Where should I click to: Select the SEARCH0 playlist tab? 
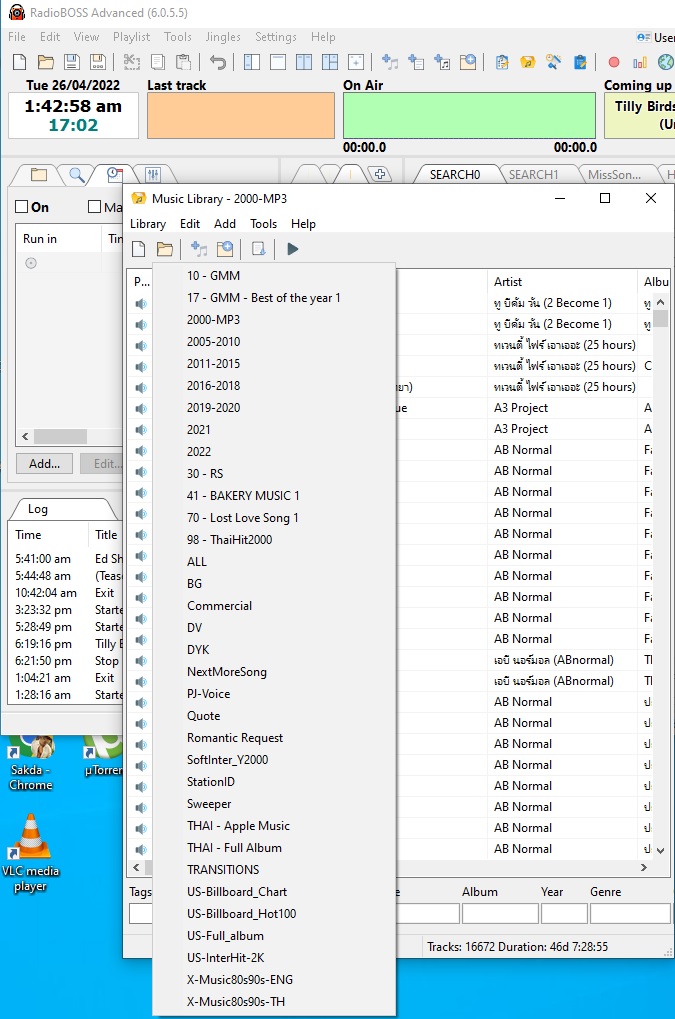pos(455,174)
